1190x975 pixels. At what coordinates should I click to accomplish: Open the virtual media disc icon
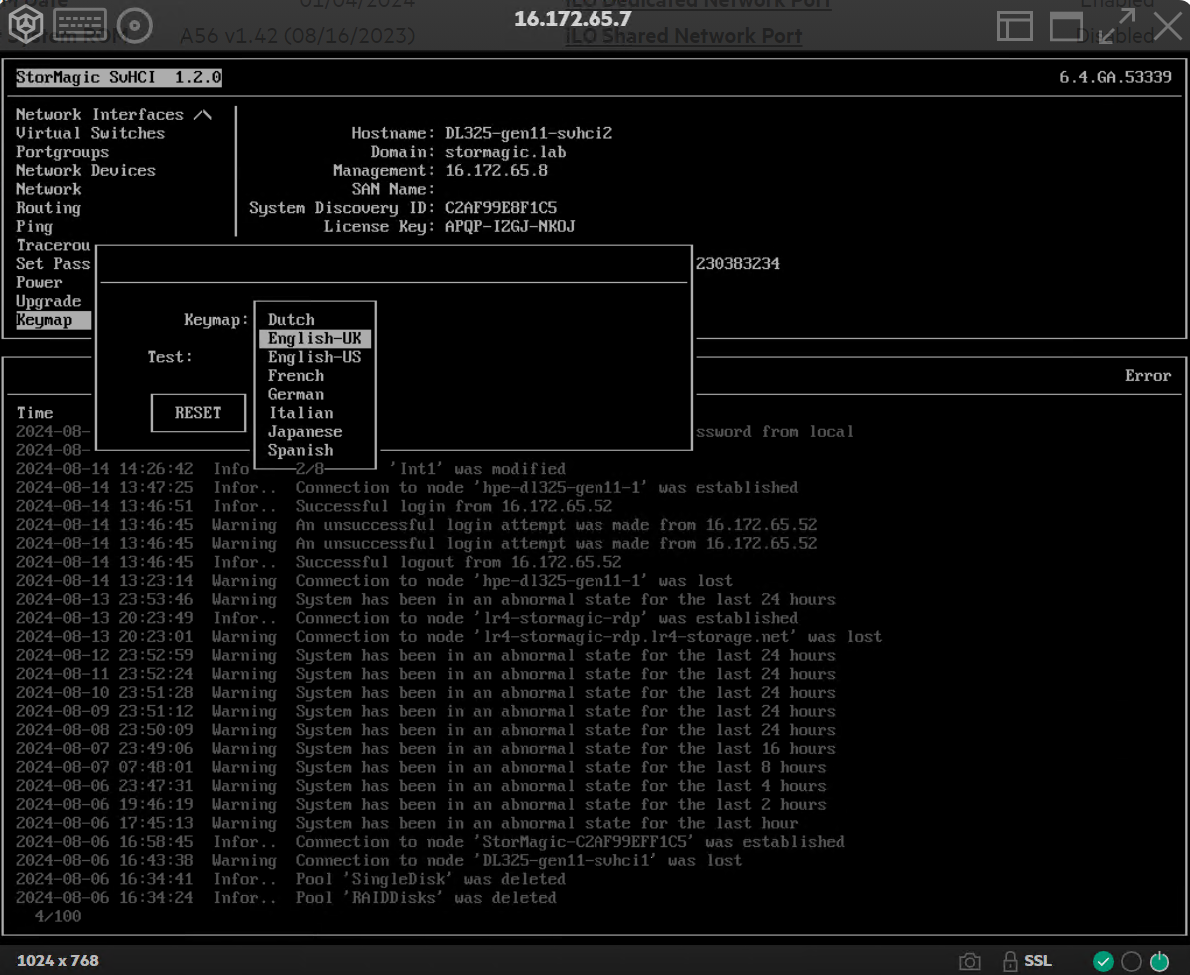point(134,26)
